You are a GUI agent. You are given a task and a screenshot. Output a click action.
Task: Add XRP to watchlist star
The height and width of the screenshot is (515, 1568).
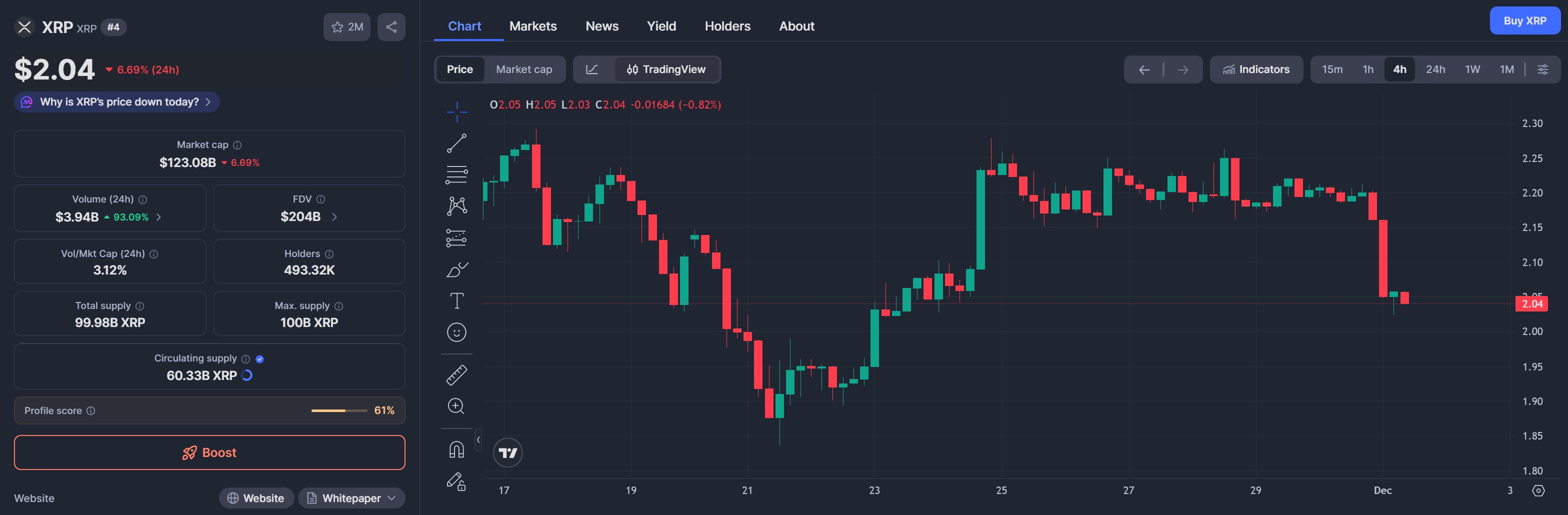coord(346,27)
